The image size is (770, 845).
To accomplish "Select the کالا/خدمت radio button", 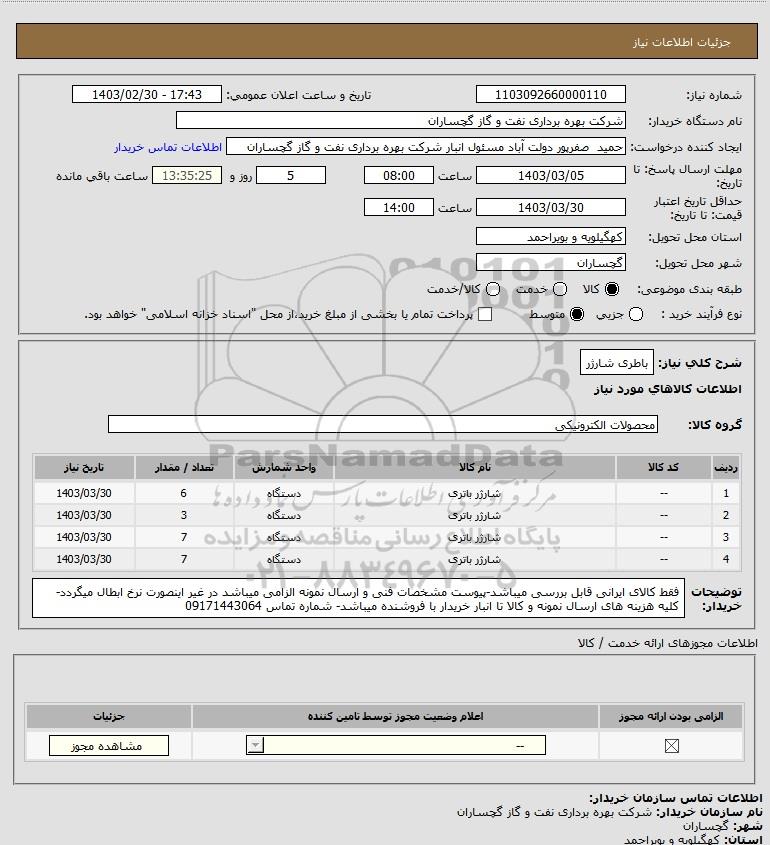I will click(x=492, y=289).
